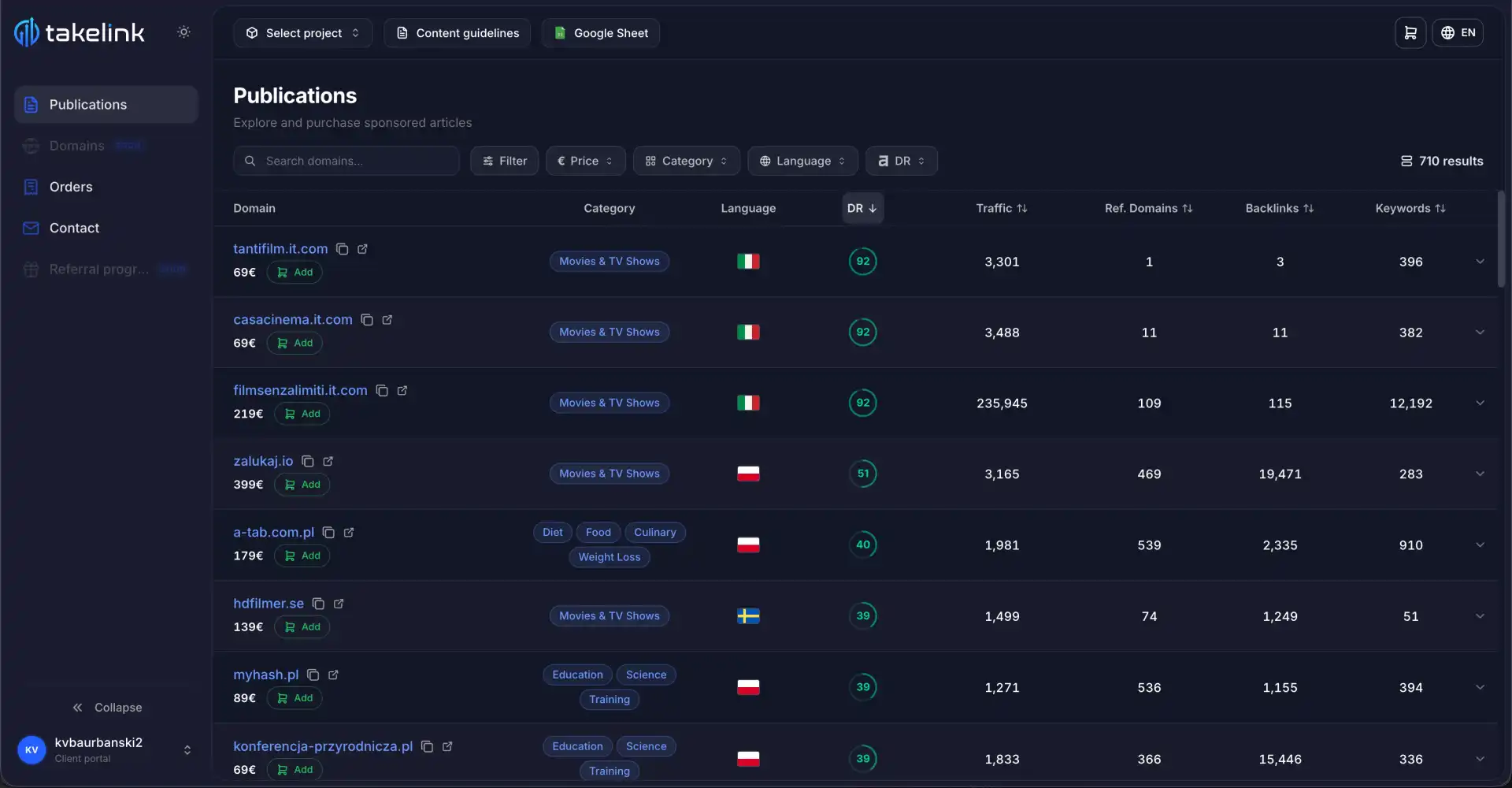Open filmsenzalimiti.it.com external link icon
The width and height of the screenshot is (1512, 788).
click(402, 391)
